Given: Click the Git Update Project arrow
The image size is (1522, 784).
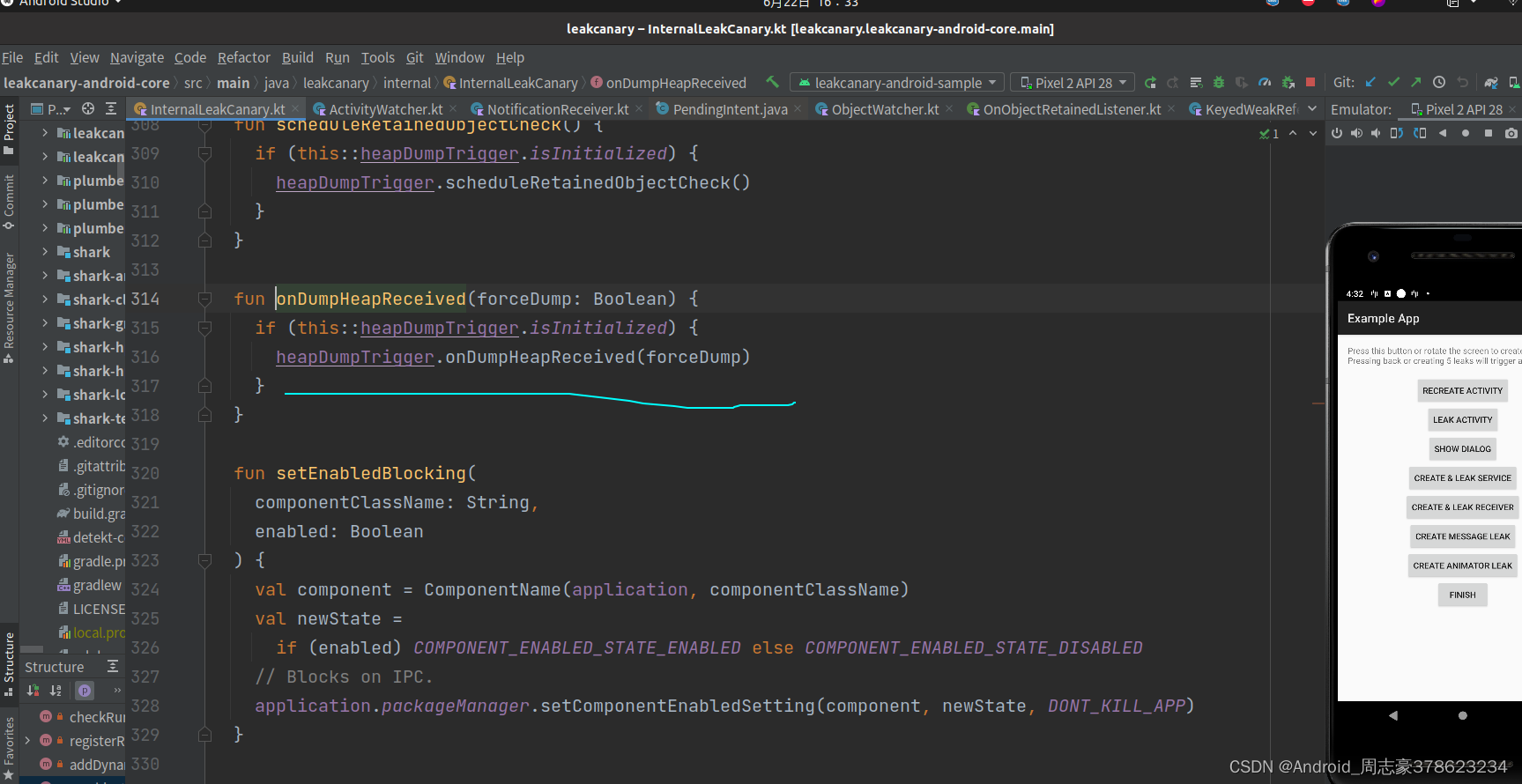Looking at the screenshot, I should pyautogui.click(x=1370, y=82).
